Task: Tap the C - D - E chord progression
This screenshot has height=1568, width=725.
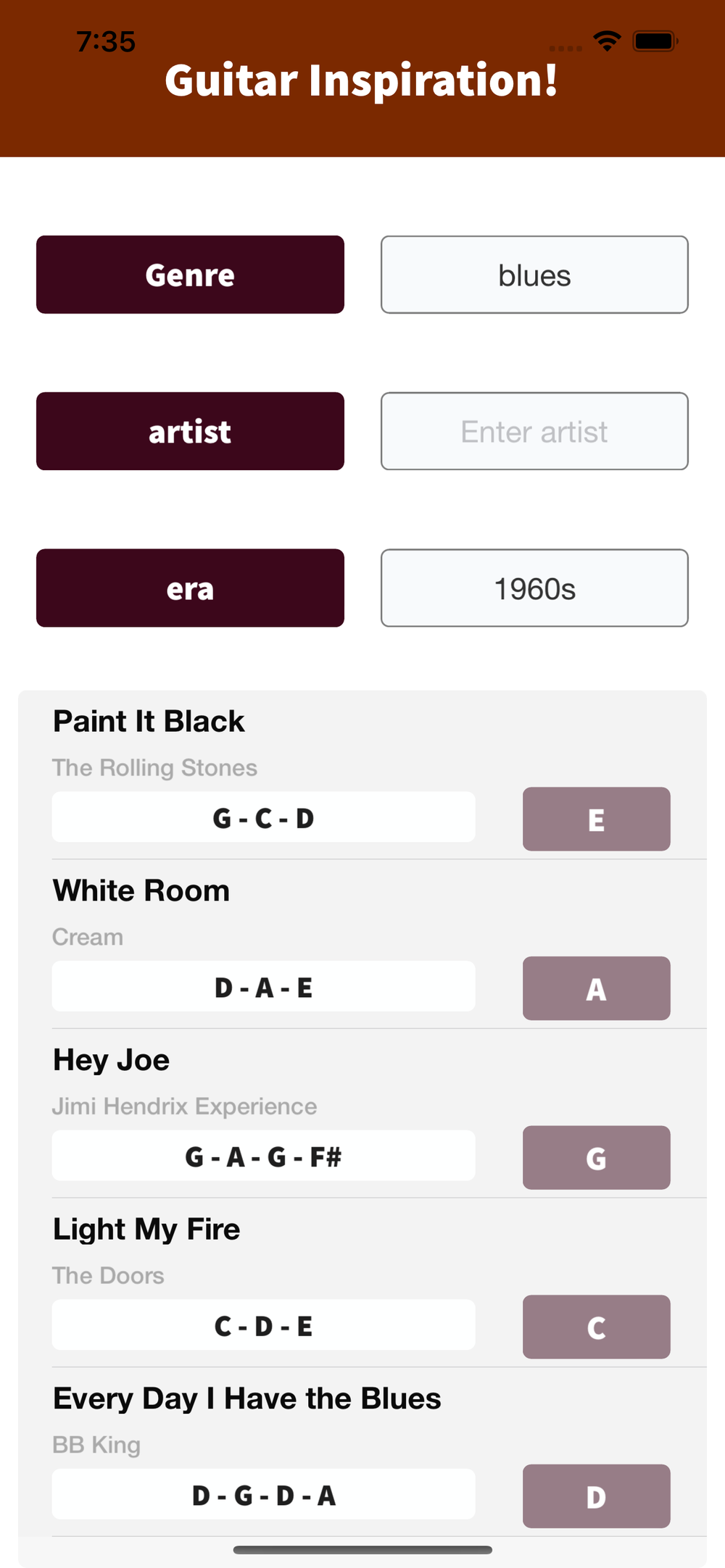Action: [263, 1325]
